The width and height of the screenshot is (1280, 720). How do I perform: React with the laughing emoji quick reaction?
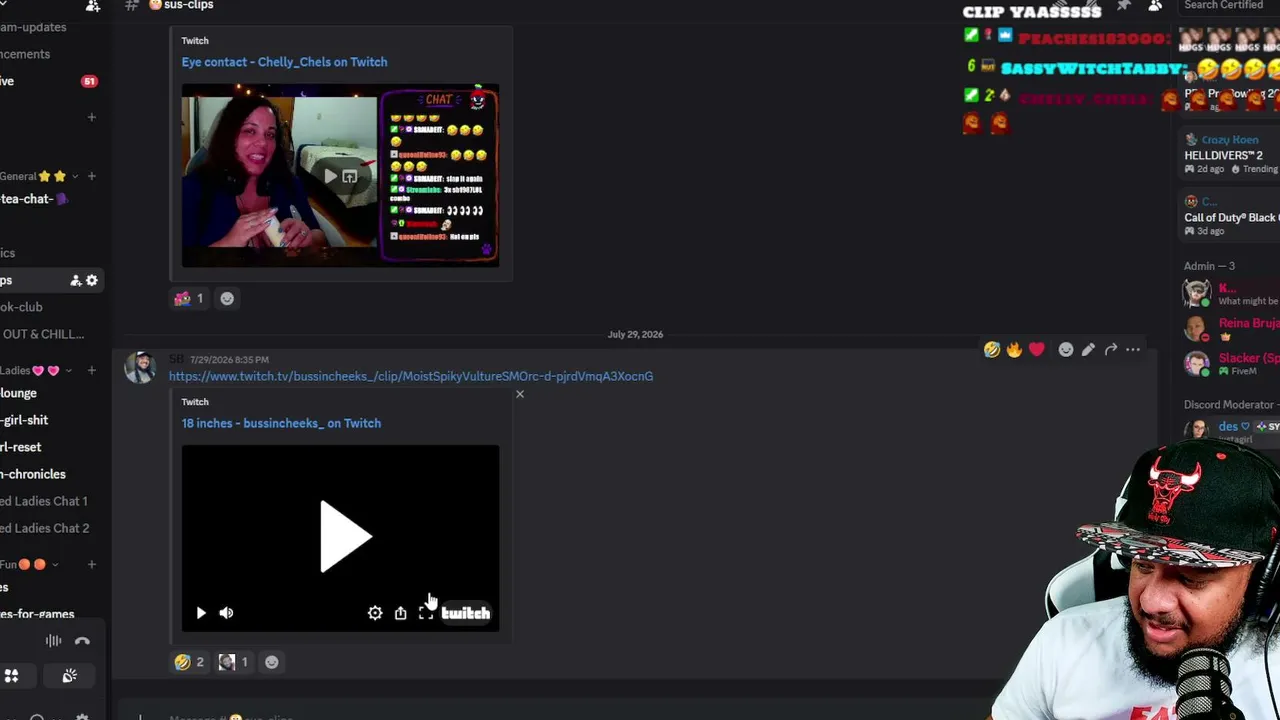(x=992, y=350)
